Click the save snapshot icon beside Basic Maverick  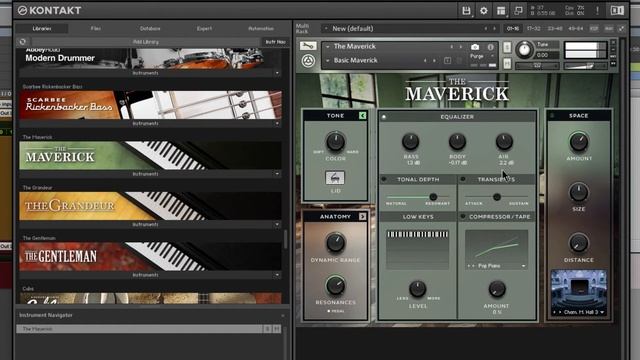pos(447,60)
